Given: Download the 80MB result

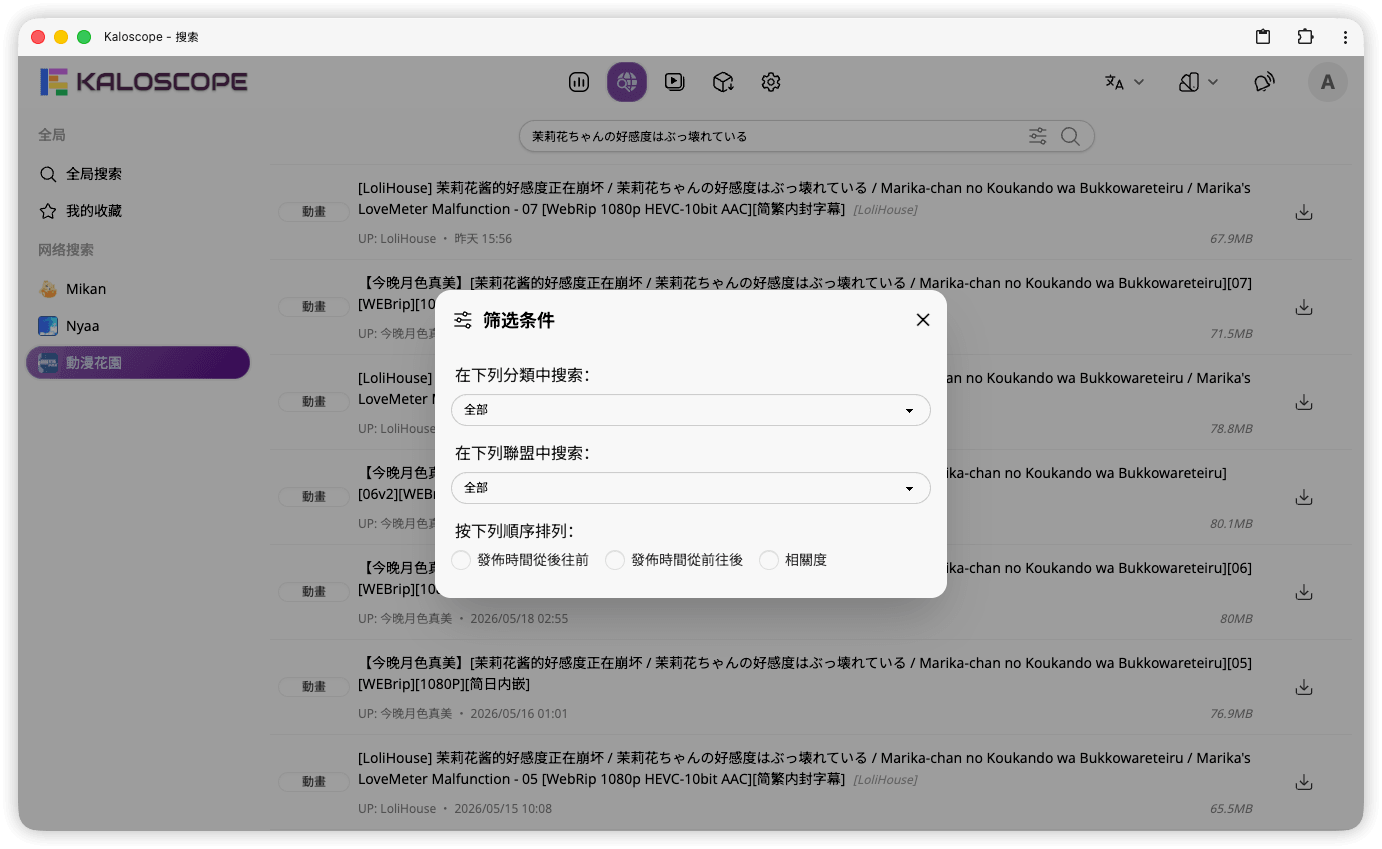Looking at the screenshot, I should click(1303, 592).
